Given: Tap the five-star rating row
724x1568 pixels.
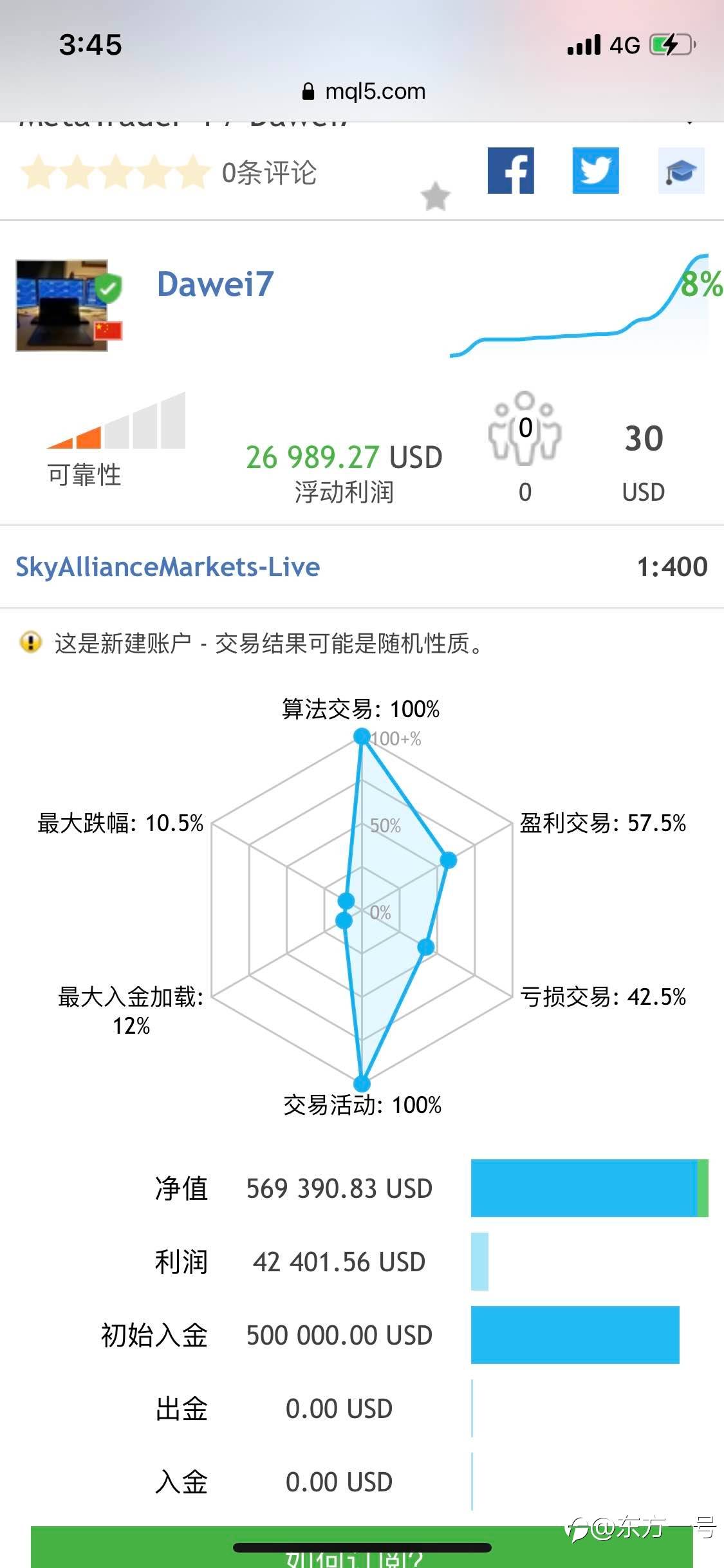Looking at the screenshot, I should click(x=115, y=173).
